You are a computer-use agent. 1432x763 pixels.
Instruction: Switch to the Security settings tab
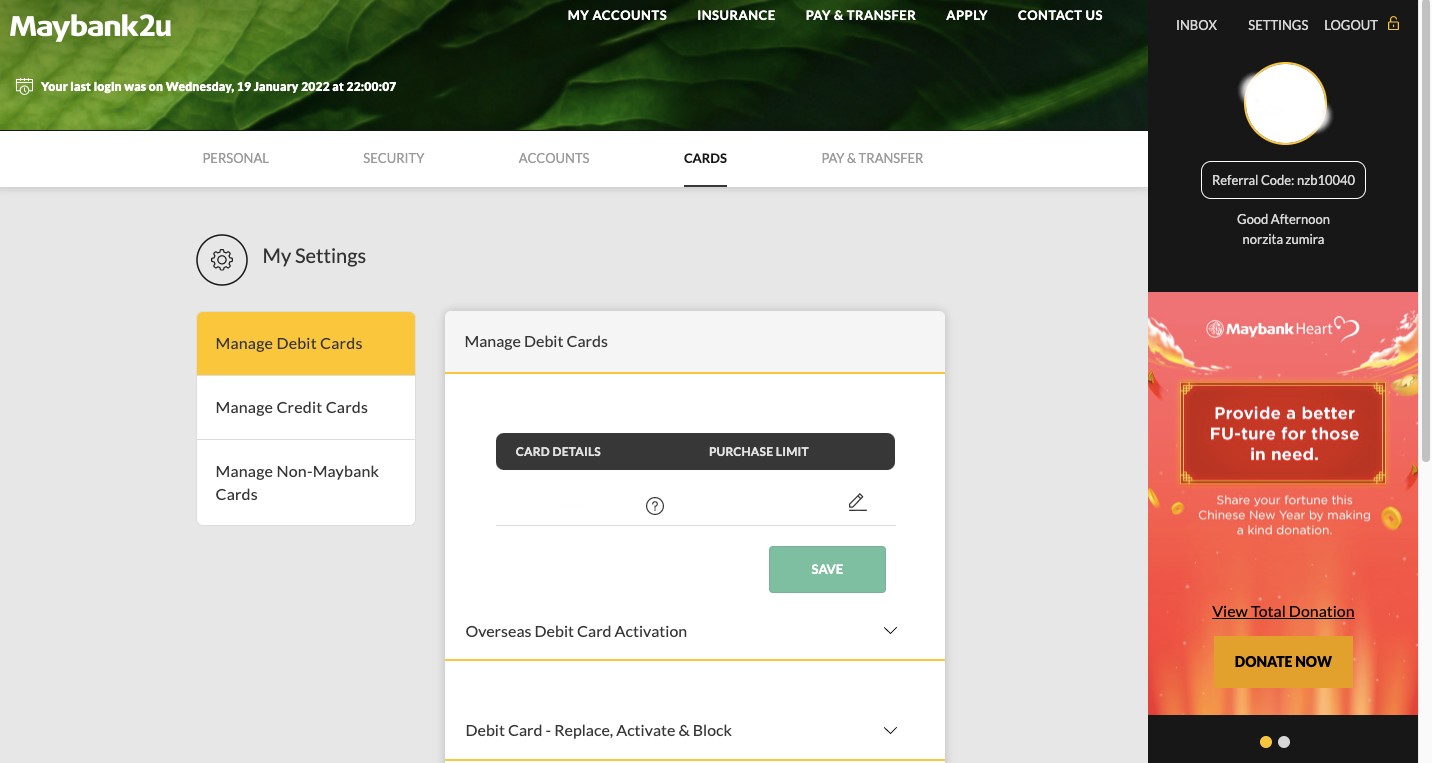pyautogui.click(x=393, y=158)
